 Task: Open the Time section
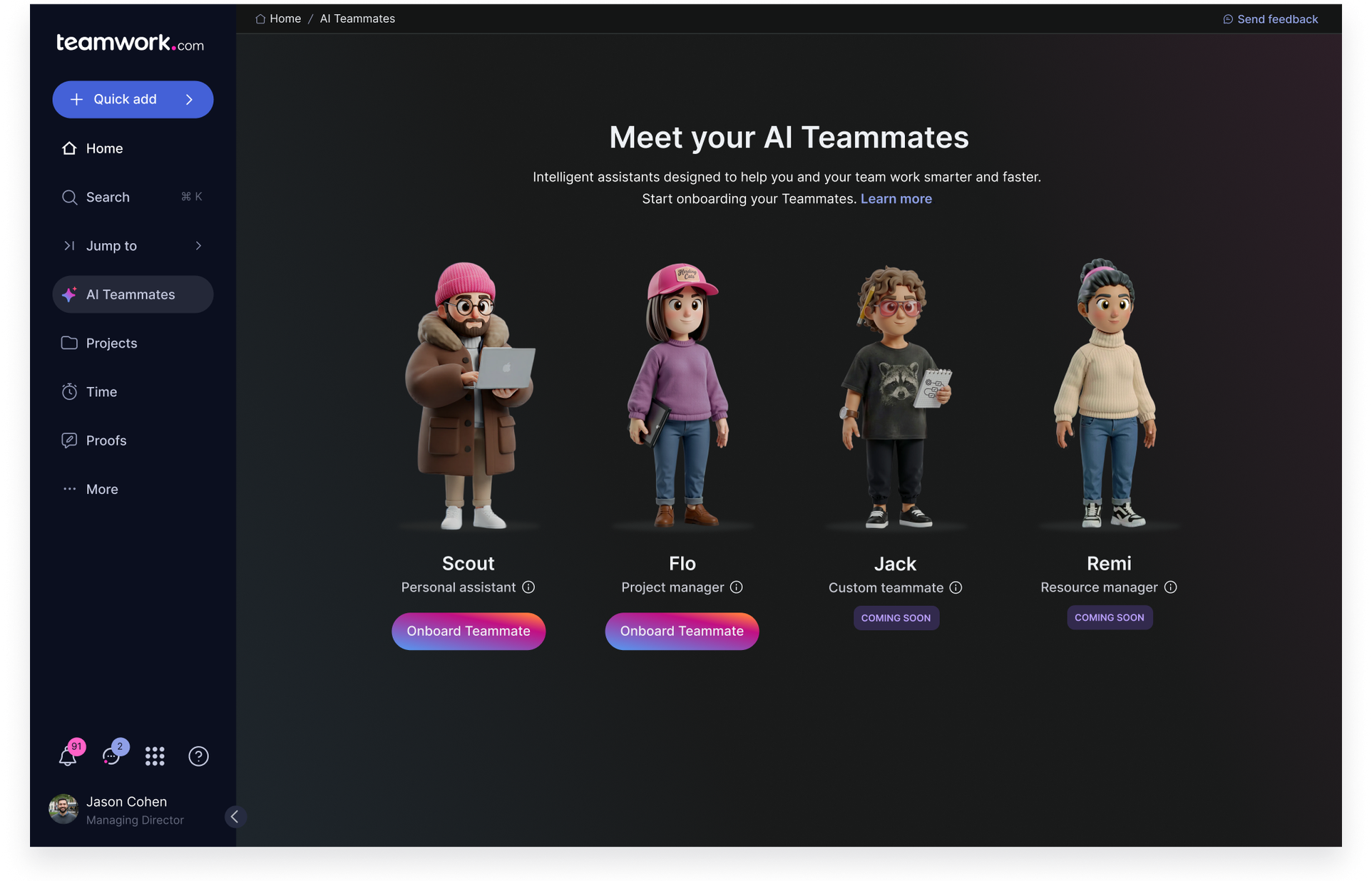tap(101, 392)
